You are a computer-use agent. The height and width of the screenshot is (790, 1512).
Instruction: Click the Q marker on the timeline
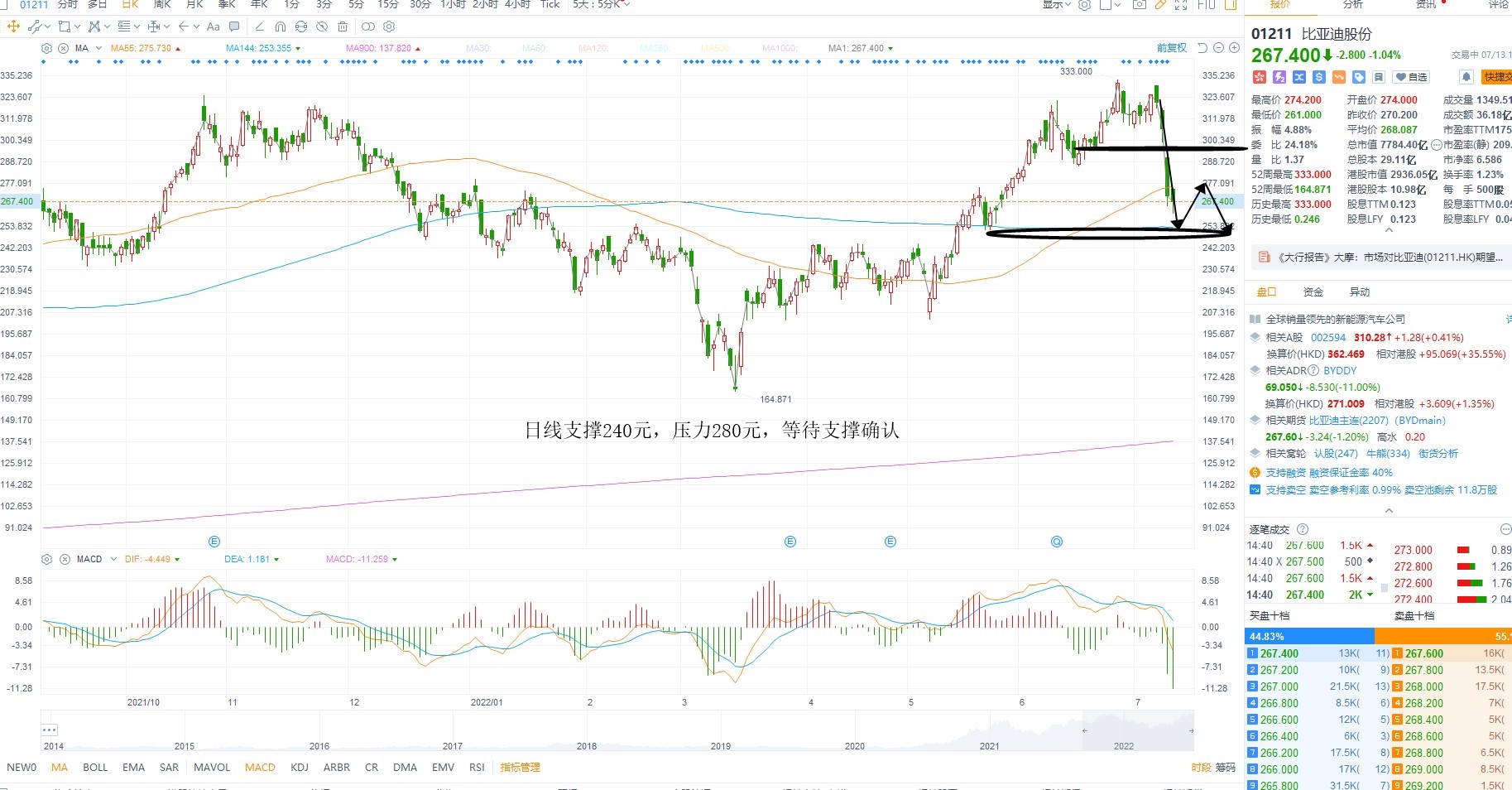click(1057, 542)
